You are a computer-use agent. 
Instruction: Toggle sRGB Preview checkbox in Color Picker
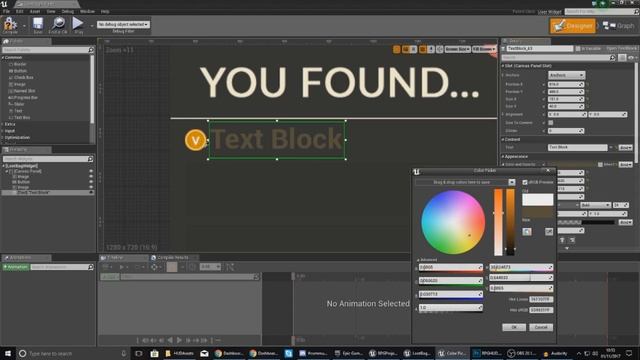coord(525,182)
